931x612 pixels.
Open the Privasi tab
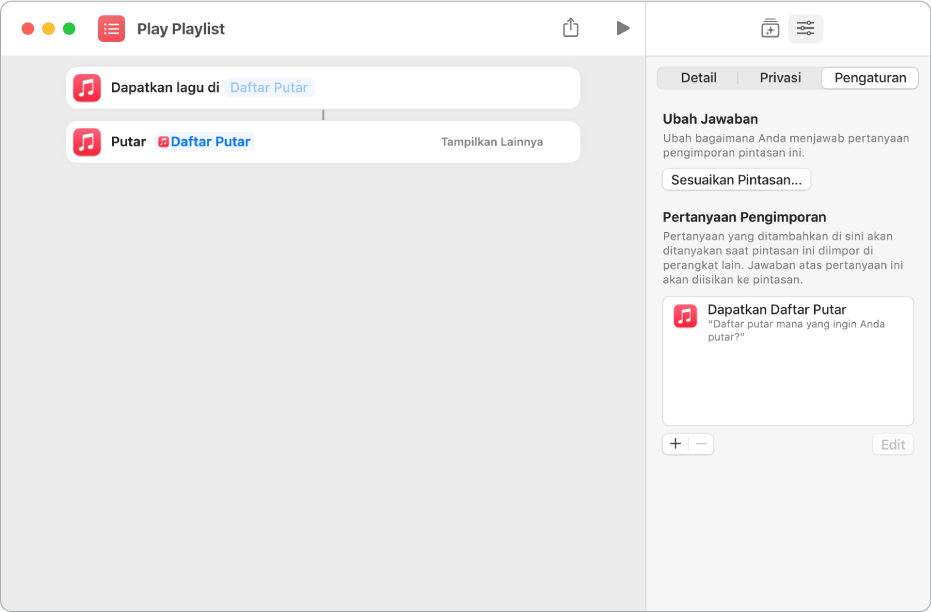780,78
